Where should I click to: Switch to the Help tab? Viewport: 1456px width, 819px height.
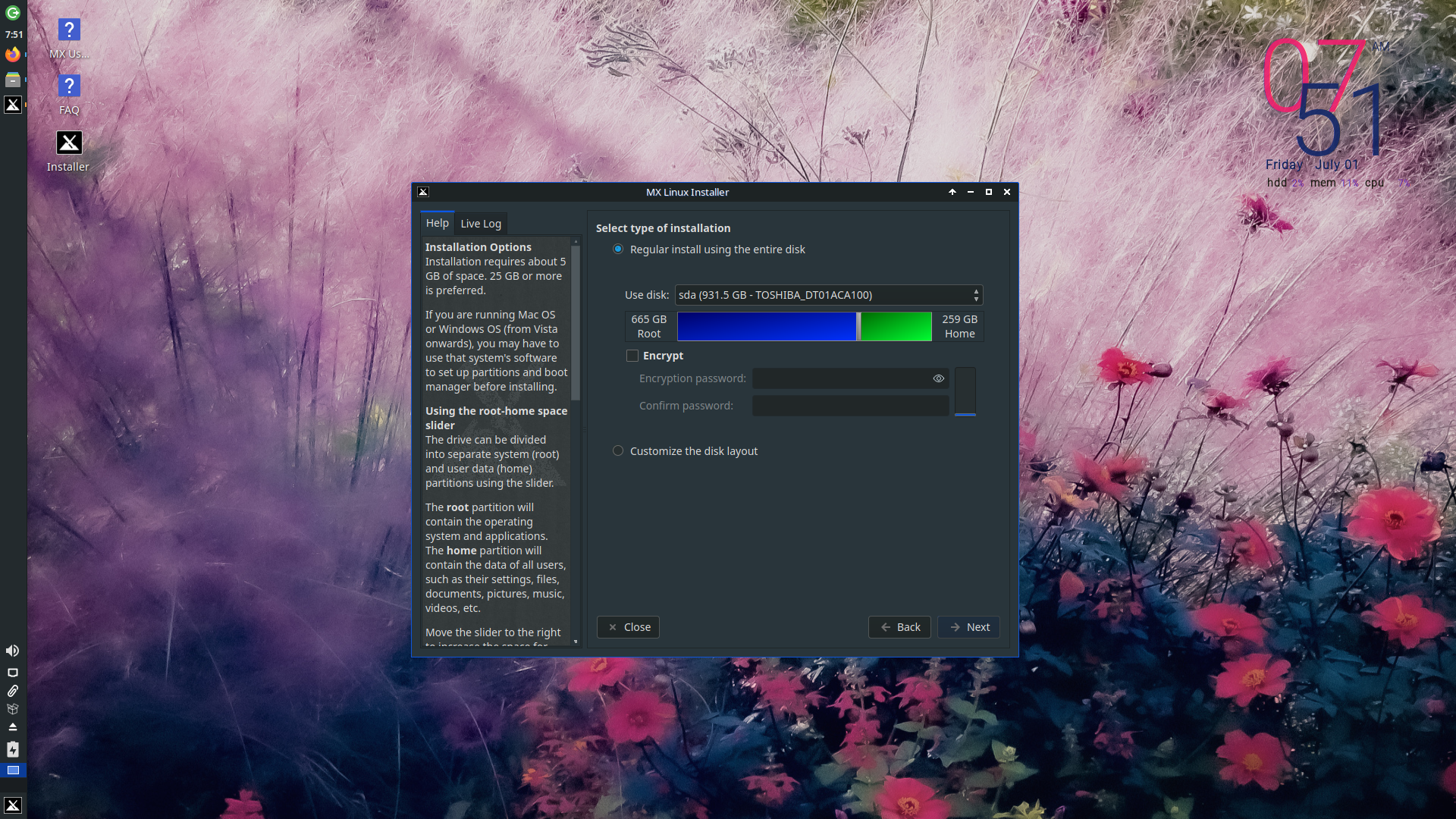click(437, 223)
